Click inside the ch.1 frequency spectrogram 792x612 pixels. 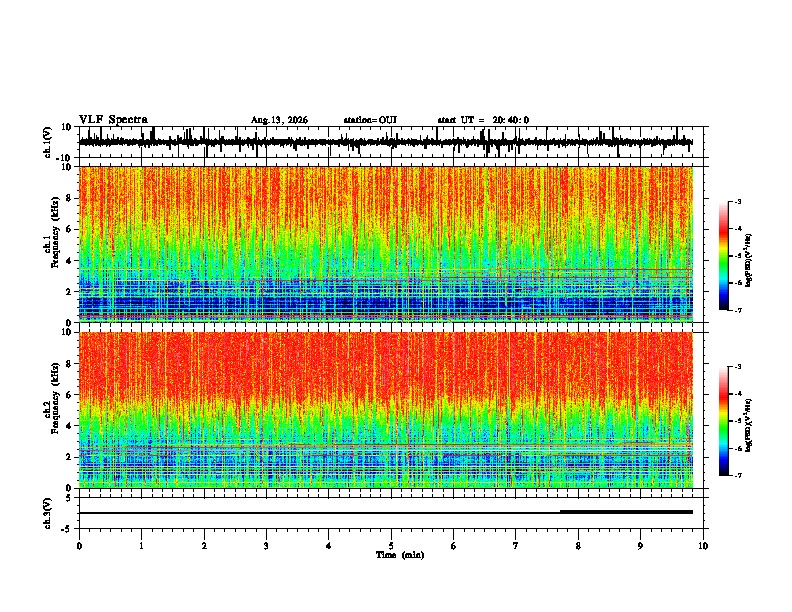[x=386, y=244]
